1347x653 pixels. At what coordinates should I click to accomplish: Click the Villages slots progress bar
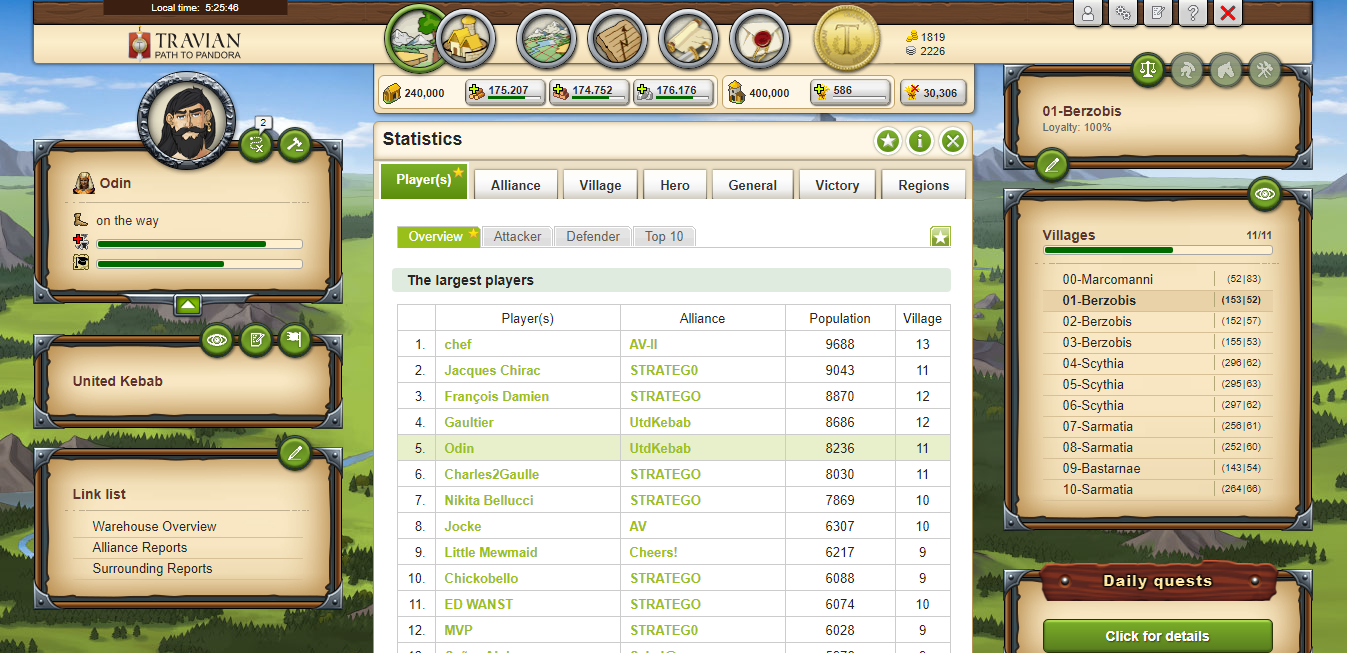pyautogui.click(x=1158, y=250)
